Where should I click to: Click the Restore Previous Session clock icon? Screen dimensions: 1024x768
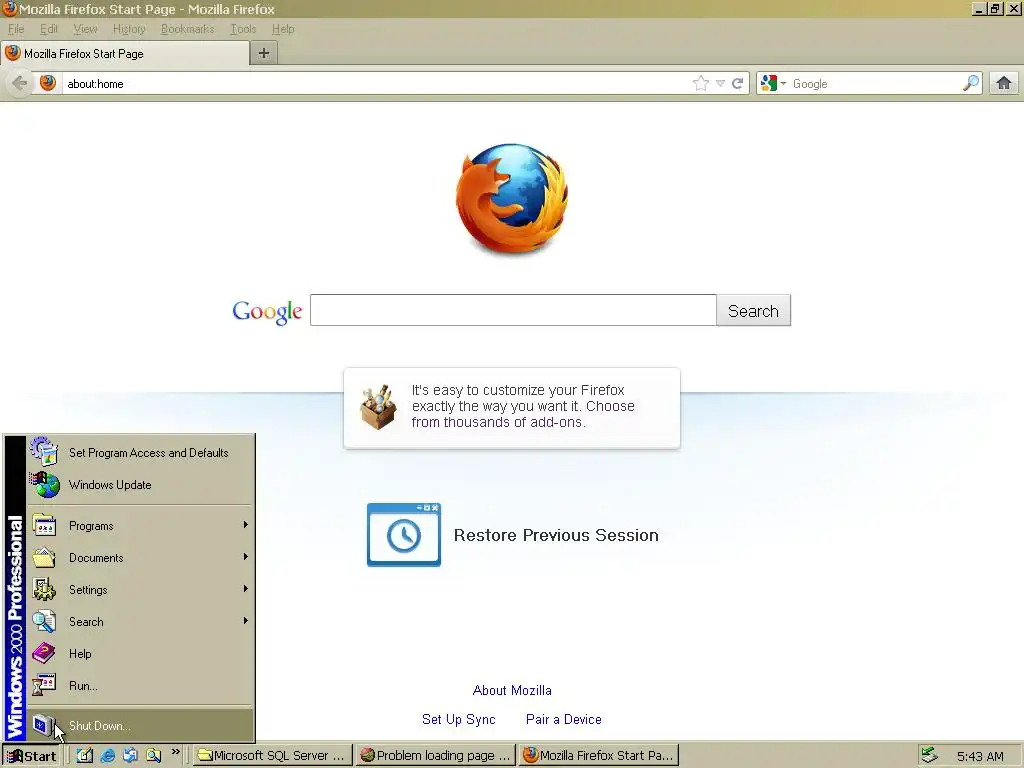point(404,535)
